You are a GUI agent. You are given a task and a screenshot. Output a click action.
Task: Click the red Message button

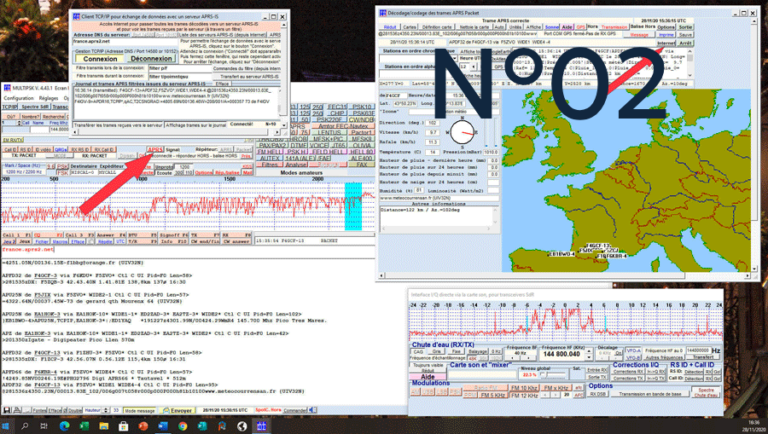click(639, 35)
